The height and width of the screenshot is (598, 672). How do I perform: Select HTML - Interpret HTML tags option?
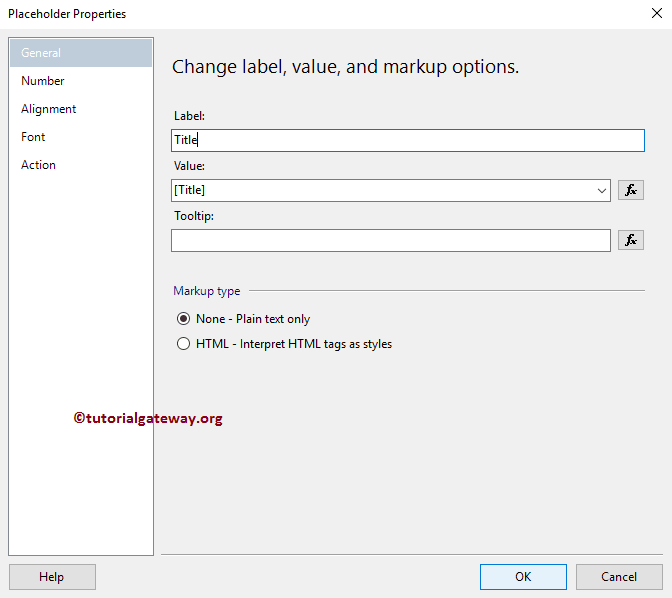[183, 344]
